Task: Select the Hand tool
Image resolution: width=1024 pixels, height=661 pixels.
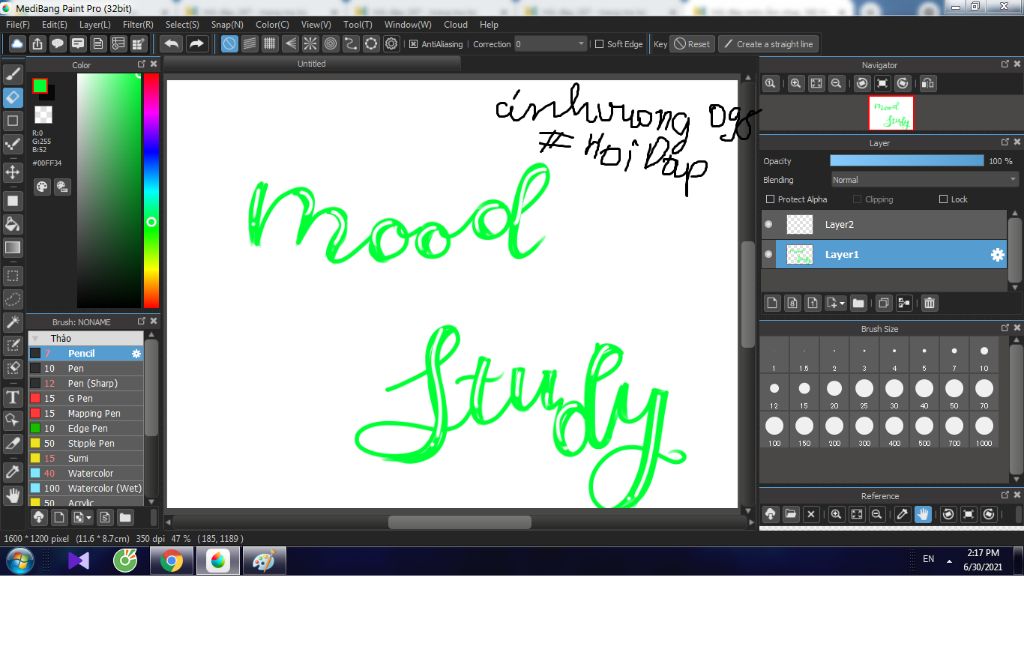Action: pyautogui.click(x=12, y=495)
